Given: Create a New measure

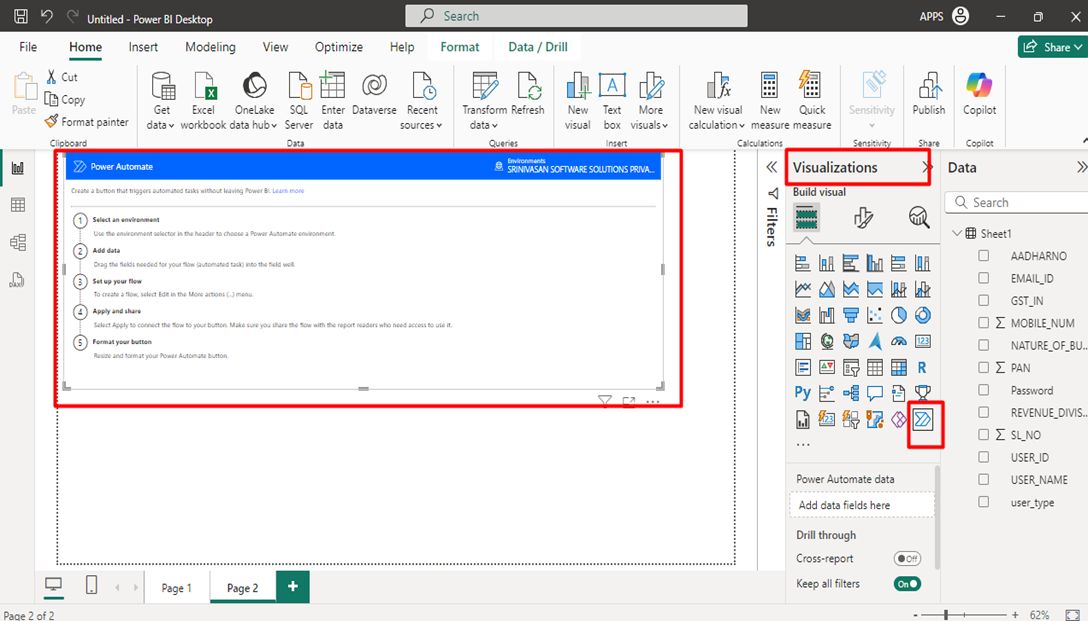Looking at the screenshot, I should point(770,101).
